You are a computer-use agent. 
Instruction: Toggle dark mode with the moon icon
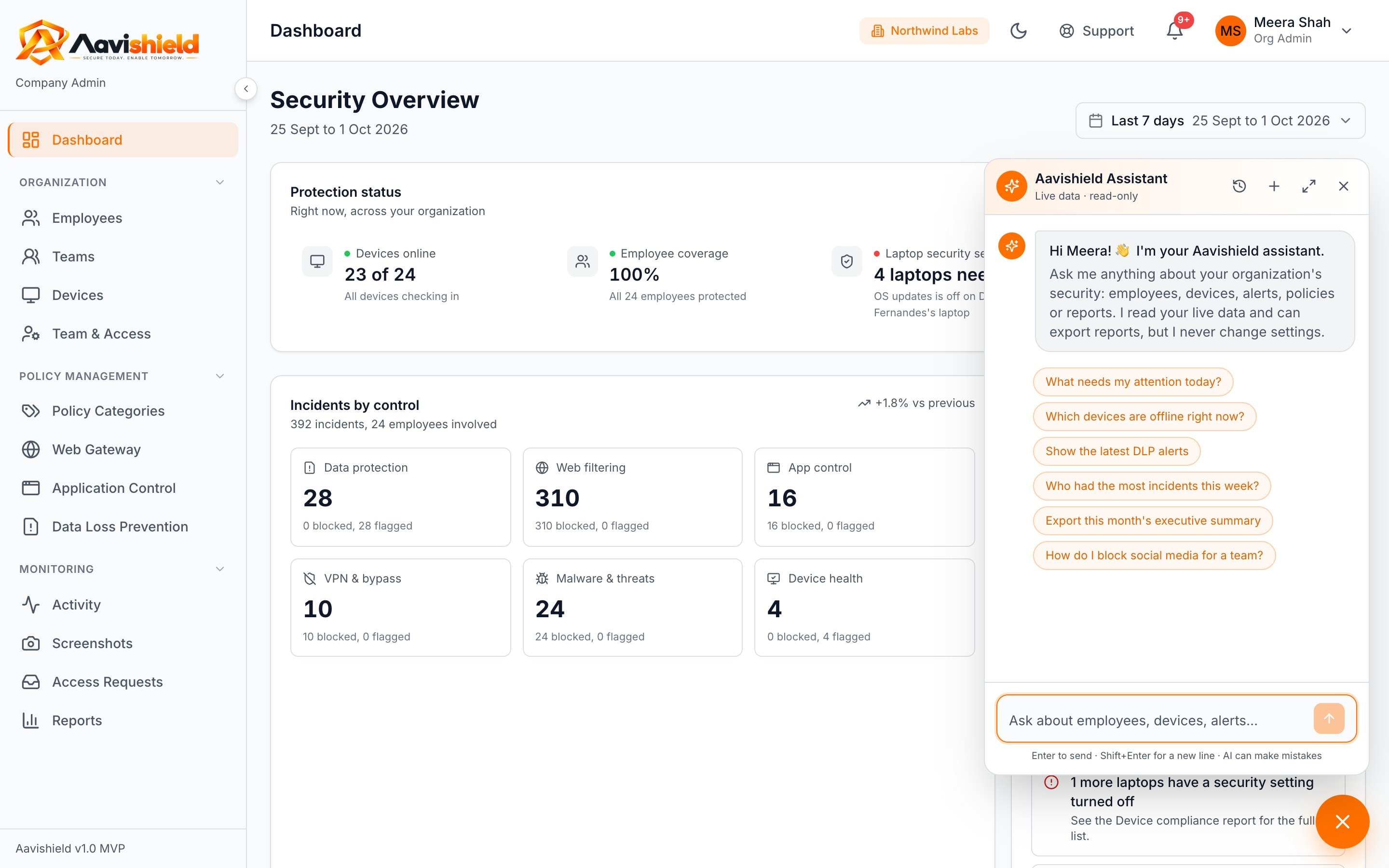tap(1018, 31)
